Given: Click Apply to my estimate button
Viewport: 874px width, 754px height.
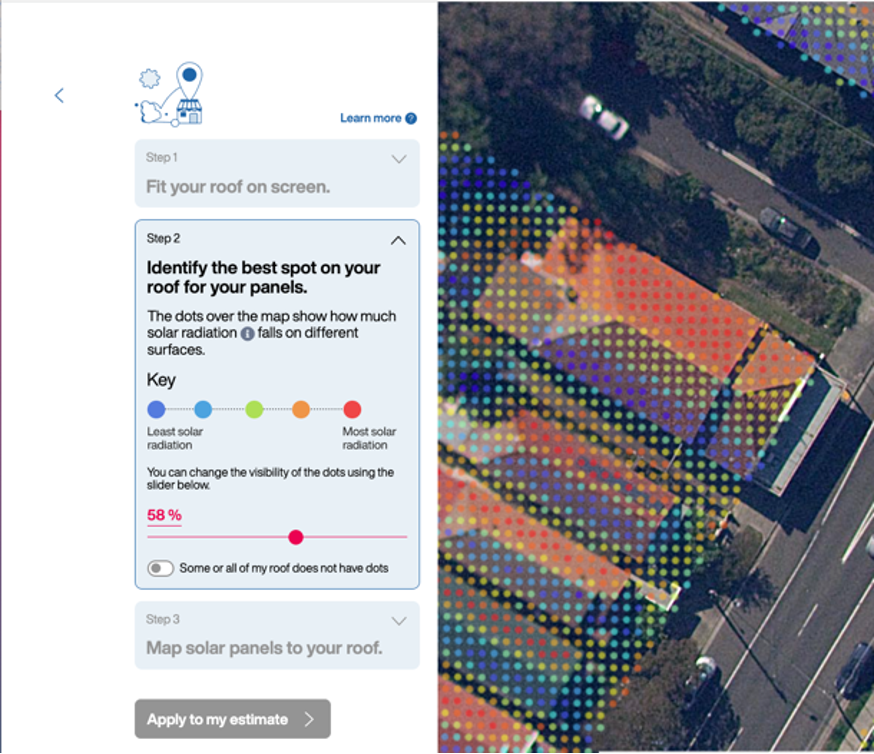Looking at the screenshot, I should pyautogui.click(x=232, y=719).
